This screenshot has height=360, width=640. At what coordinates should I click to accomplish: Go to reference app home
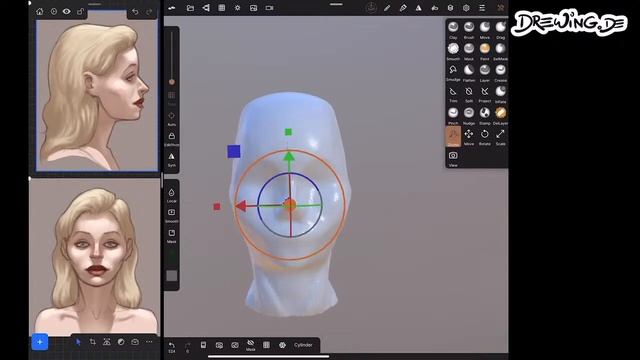(40, 11)
